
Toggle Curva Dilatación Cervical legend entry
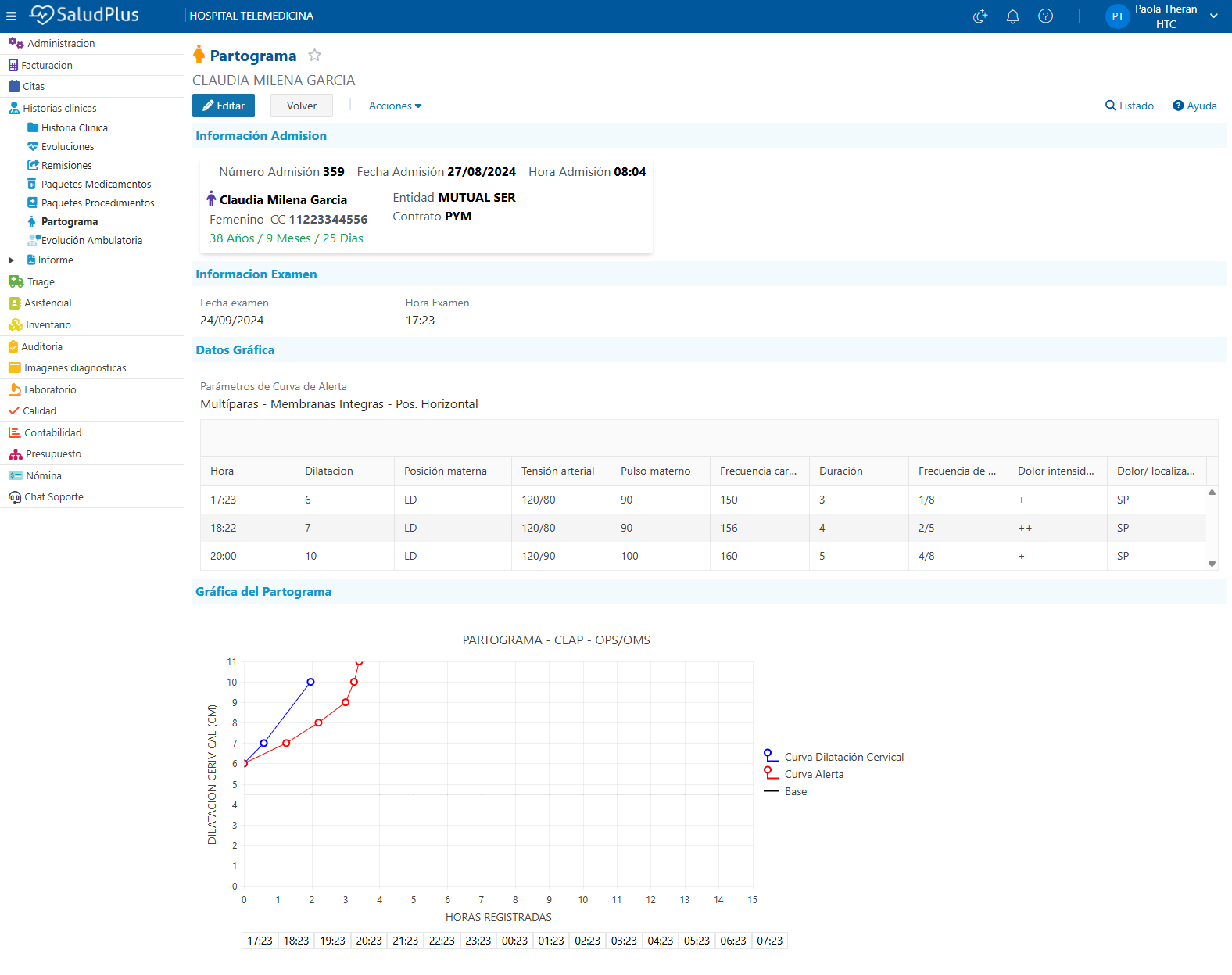click(x=834, y=757)
